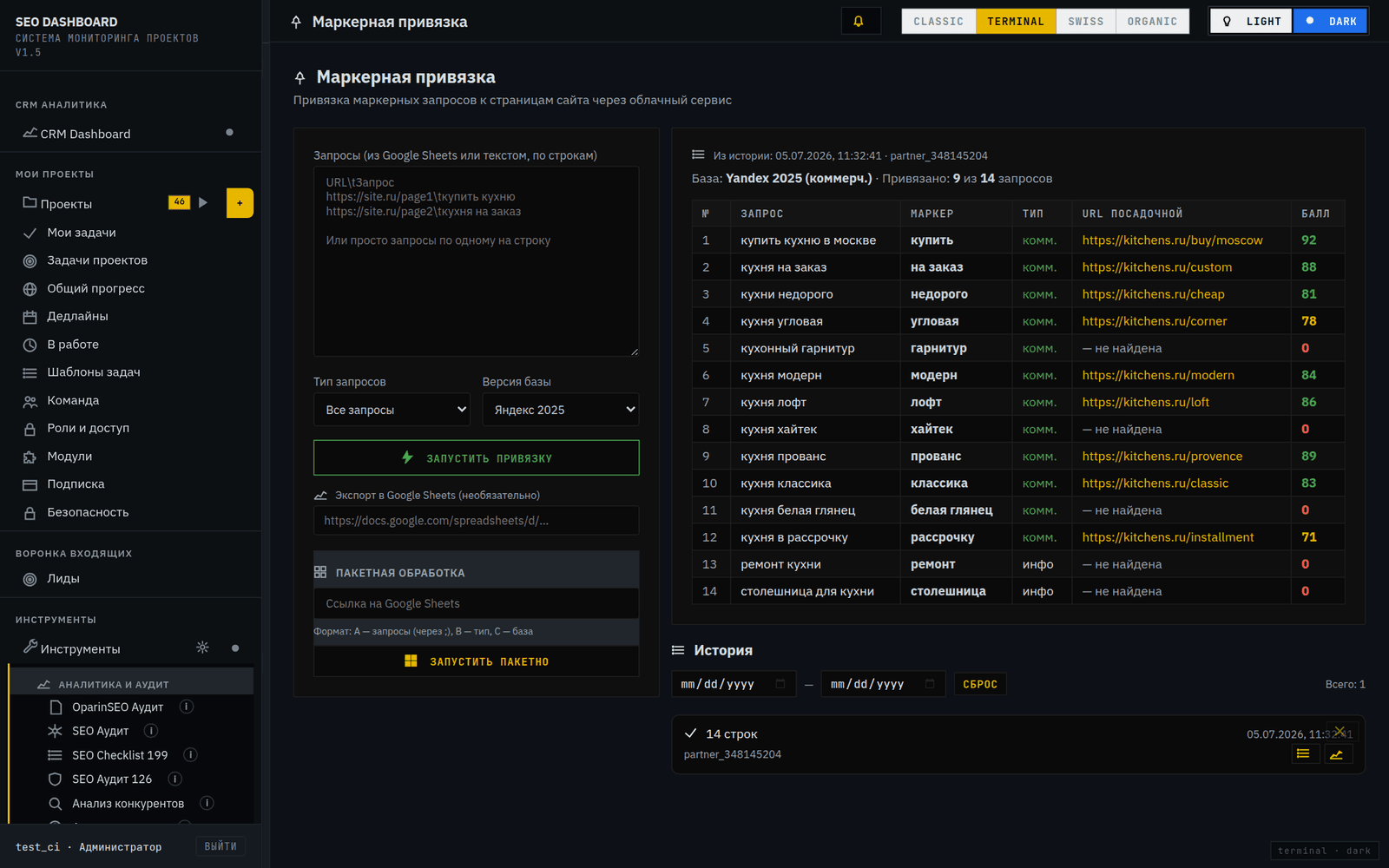Click history to-date field
Image resolution: width=1389 pixels, height=868 pixels.
[883, 684]
